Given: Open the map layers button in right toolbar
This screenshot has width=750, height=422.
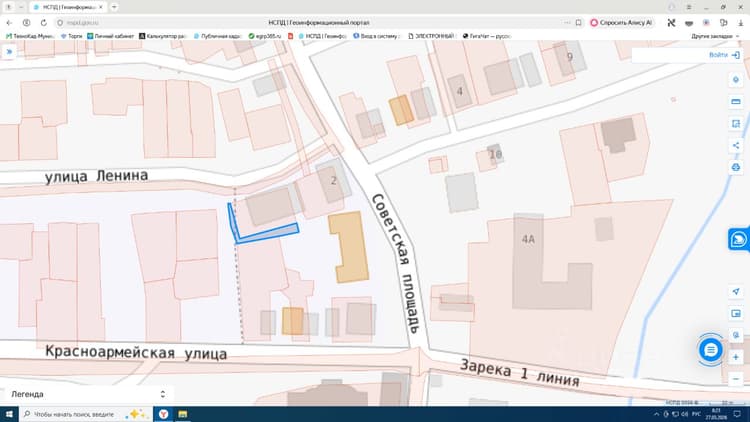Looking at the screenshot, I should (x=736, y=80).
